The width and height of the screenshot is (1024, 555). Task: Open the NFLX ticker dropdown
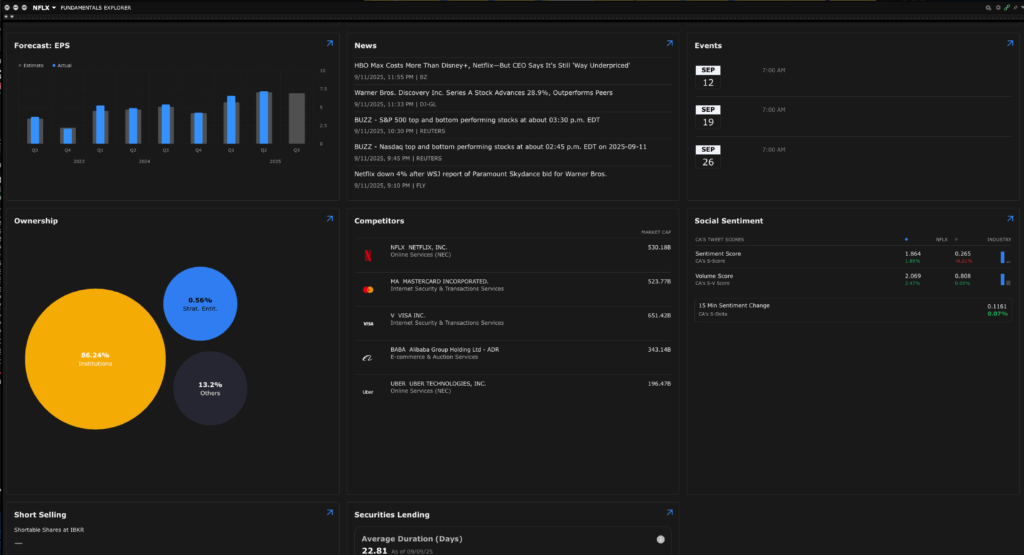point(54,7)
